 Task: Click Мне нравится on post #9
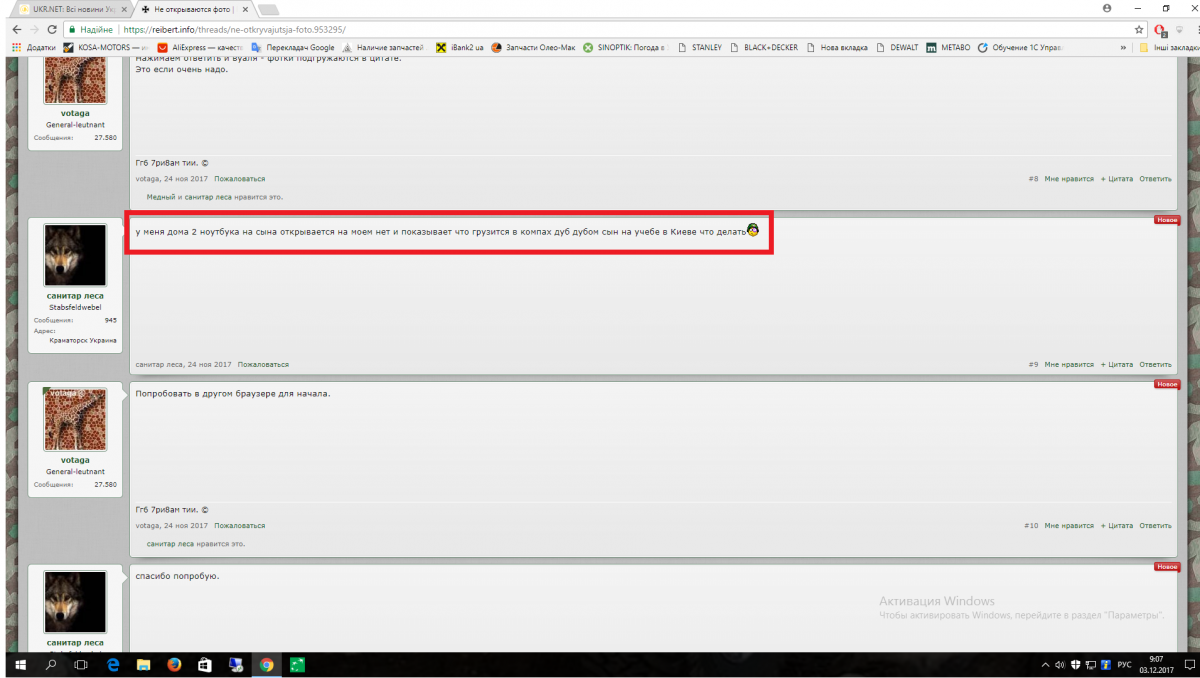coord(1069,365)
